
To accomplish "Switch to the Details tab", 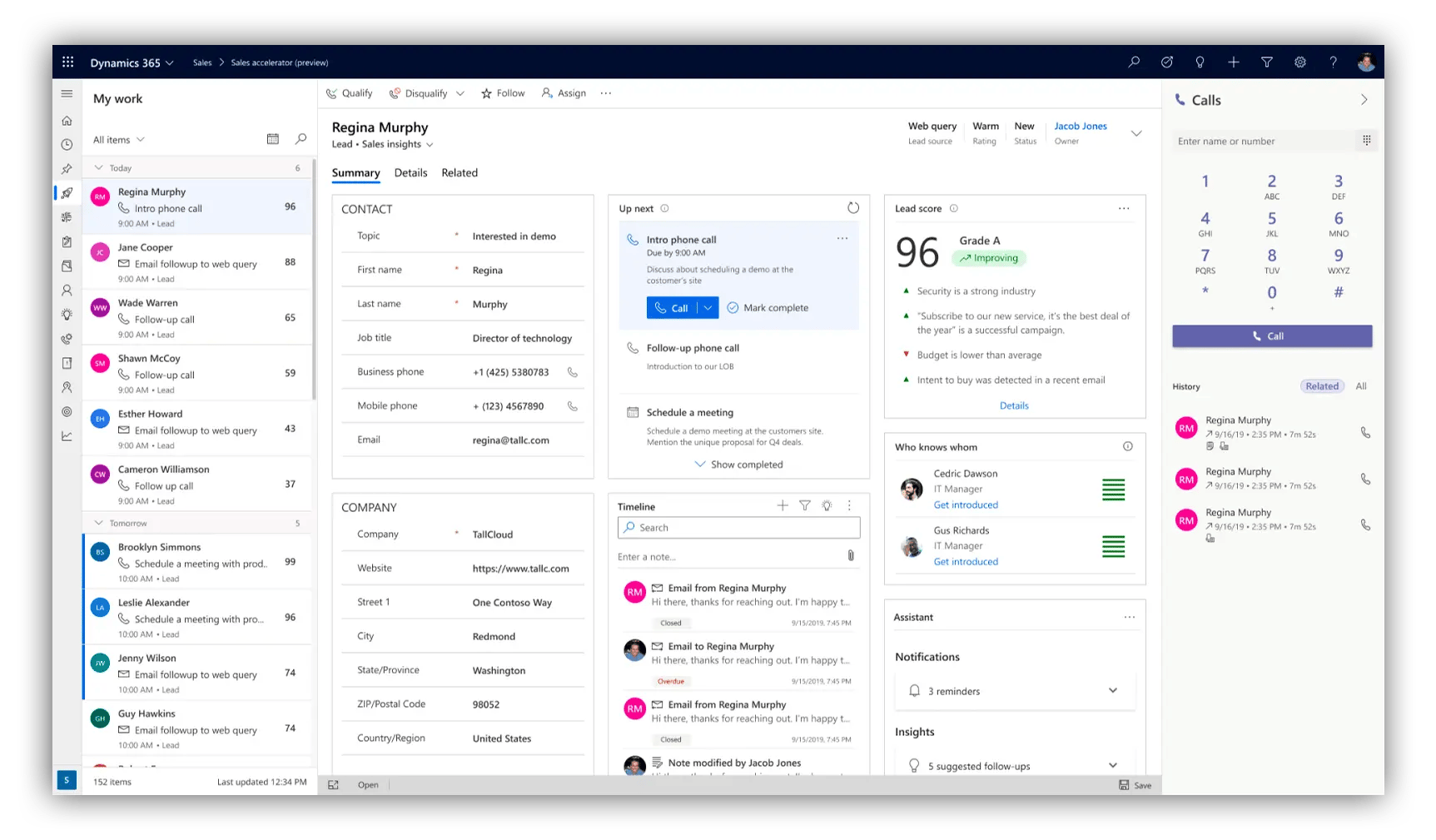I will click(410, 173).
